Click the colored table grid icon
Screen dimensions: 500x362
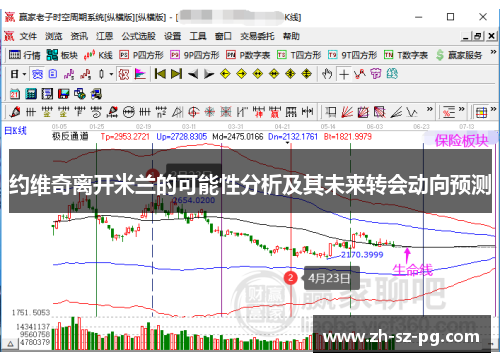coord(481,113)
